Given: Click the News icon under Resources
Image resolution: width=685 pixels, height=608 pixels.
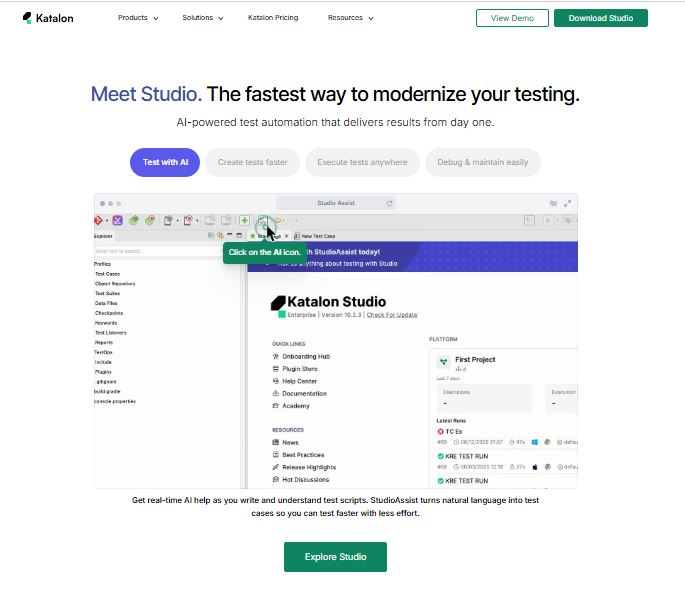Looking at the screenshot, I should 275,442.
